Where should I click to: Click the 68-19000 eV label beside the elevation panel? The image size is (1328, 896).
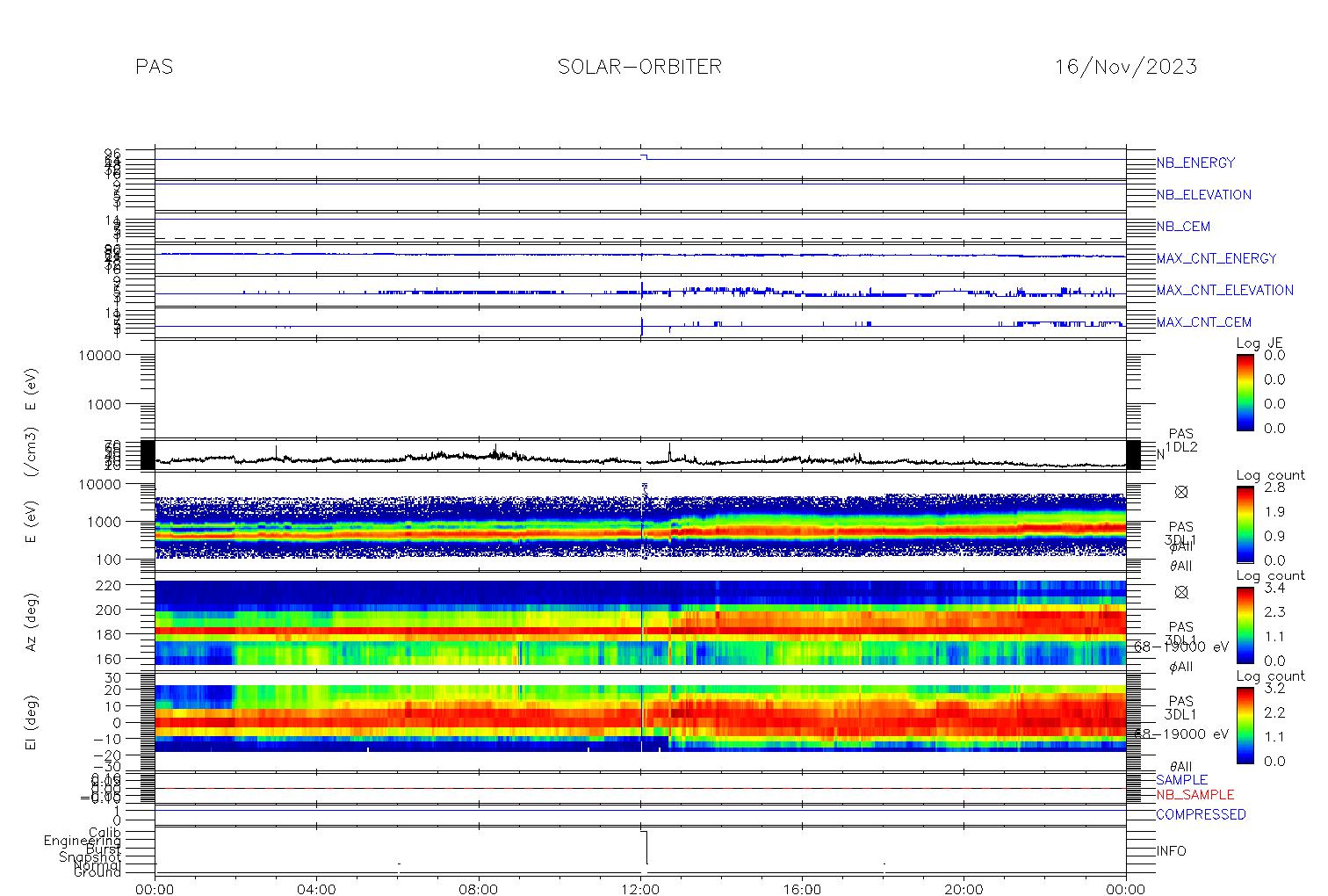[1182, 733]
